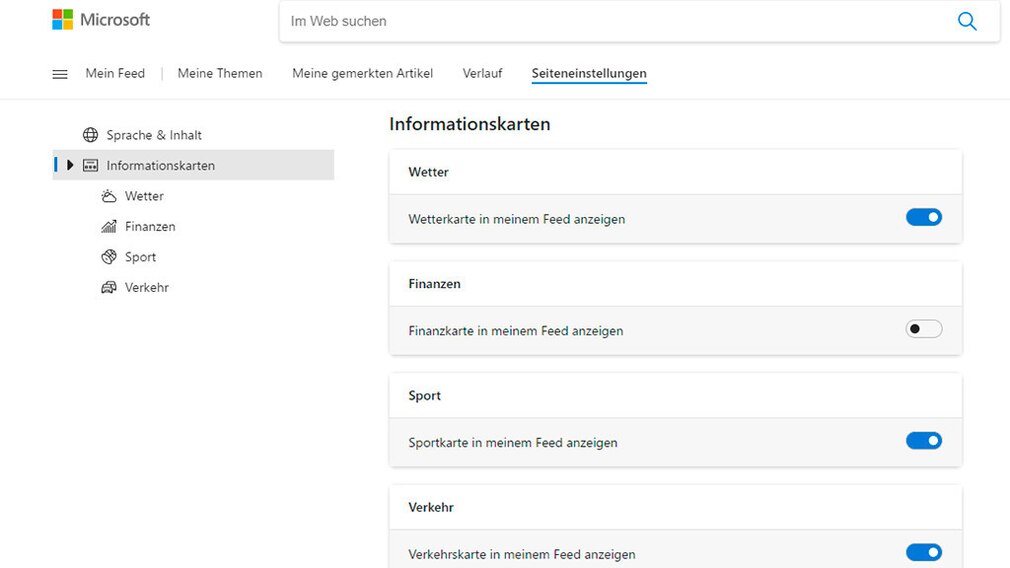The image size is (1010, 568).
Task: Collapse the Informationskarten tree arrow
Action: 70,165
